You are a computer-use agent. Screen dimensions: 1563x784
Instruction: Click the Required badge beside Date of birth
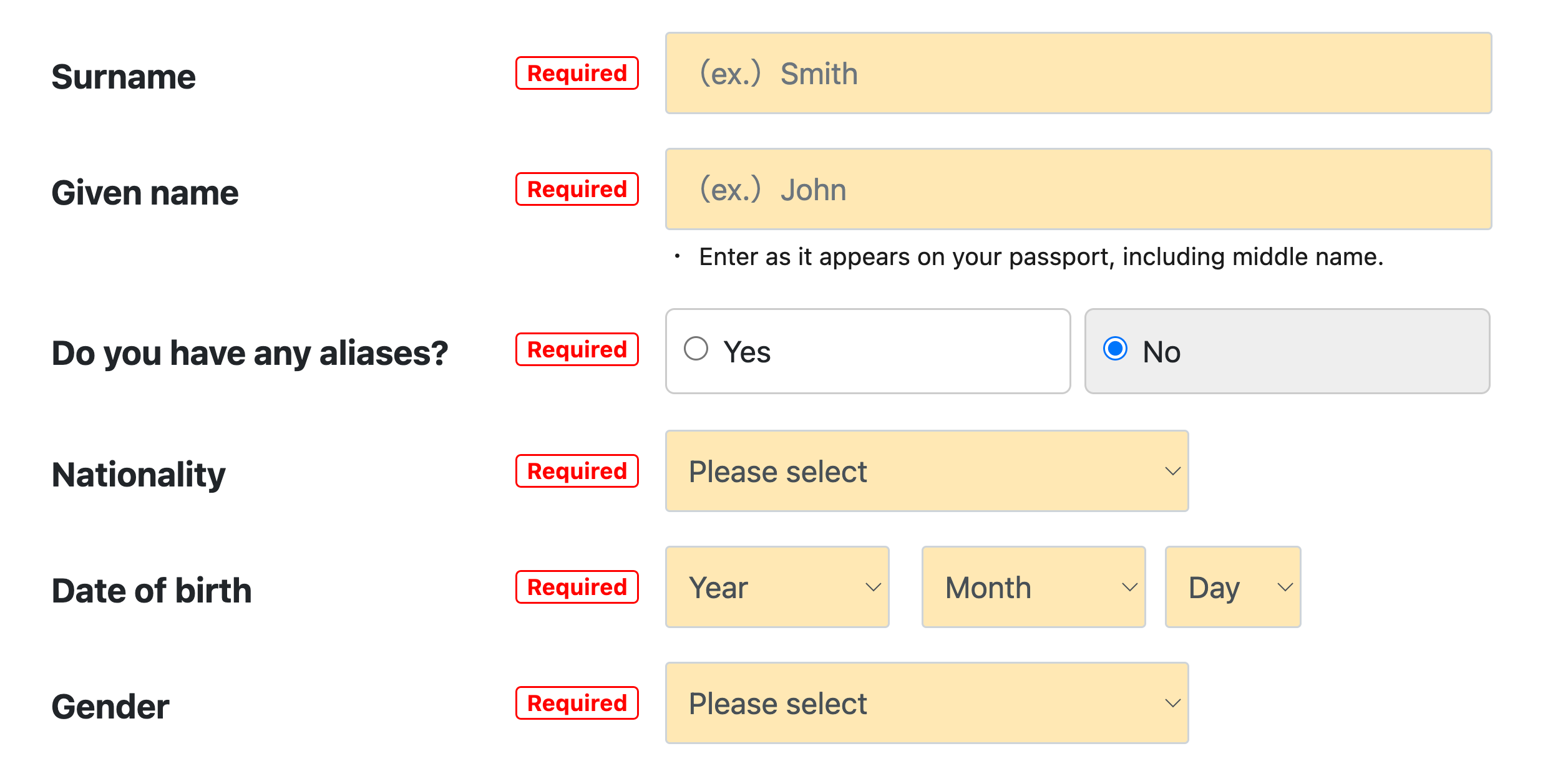pyautogui.click(x=577, y=587)
